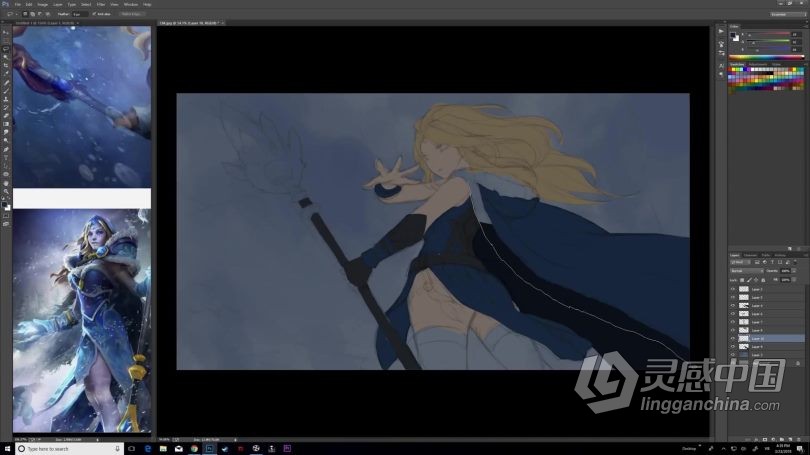810x455 pixels.
Task: Click the Refine Edge button
Action: (132, 14)
